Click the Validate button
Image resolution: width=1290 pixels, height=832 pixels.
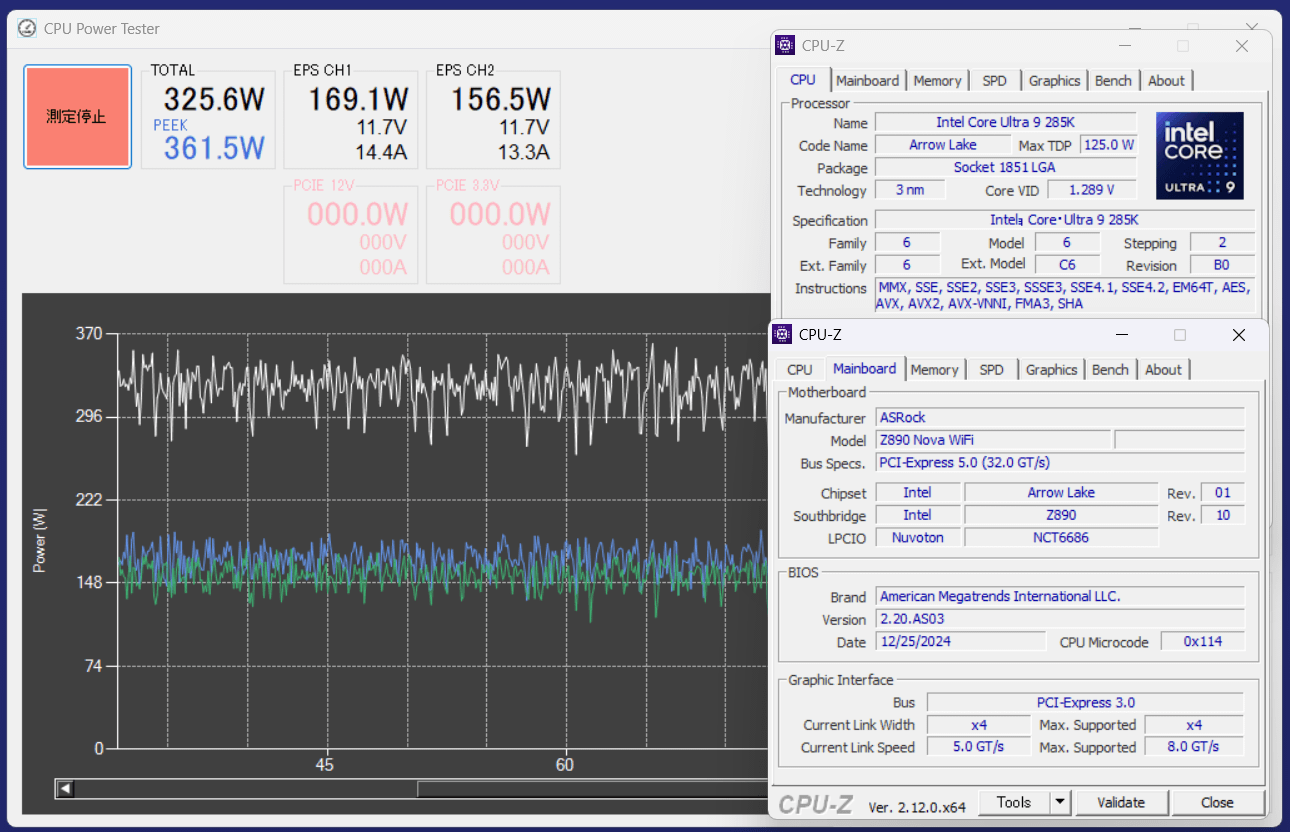coord(1121,802)
